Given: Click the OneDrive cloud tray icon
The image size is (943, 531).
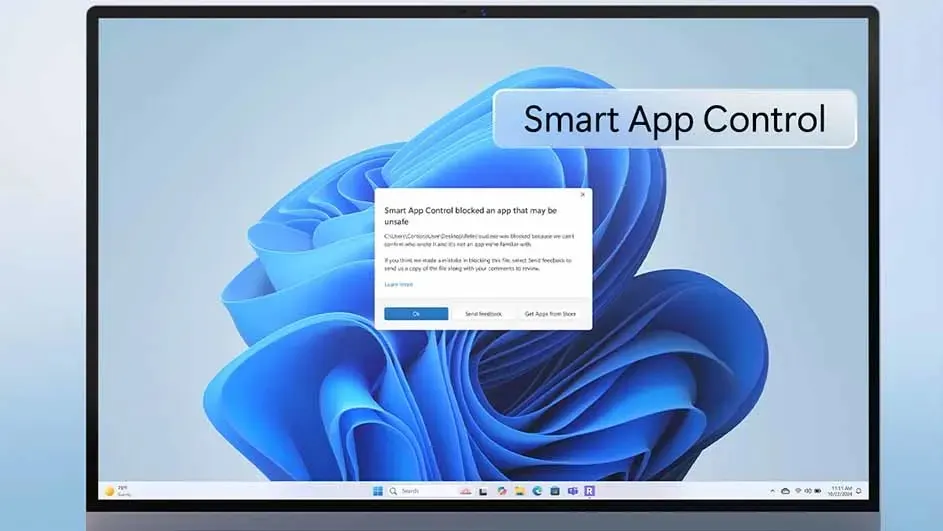Looking at the screenshot, I should [x=785, y=491].
